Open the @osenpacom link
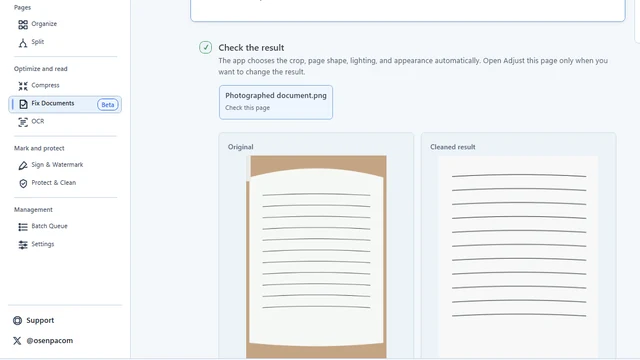The image size is (640, 360). pyautogui.click(x=49, y=340)
